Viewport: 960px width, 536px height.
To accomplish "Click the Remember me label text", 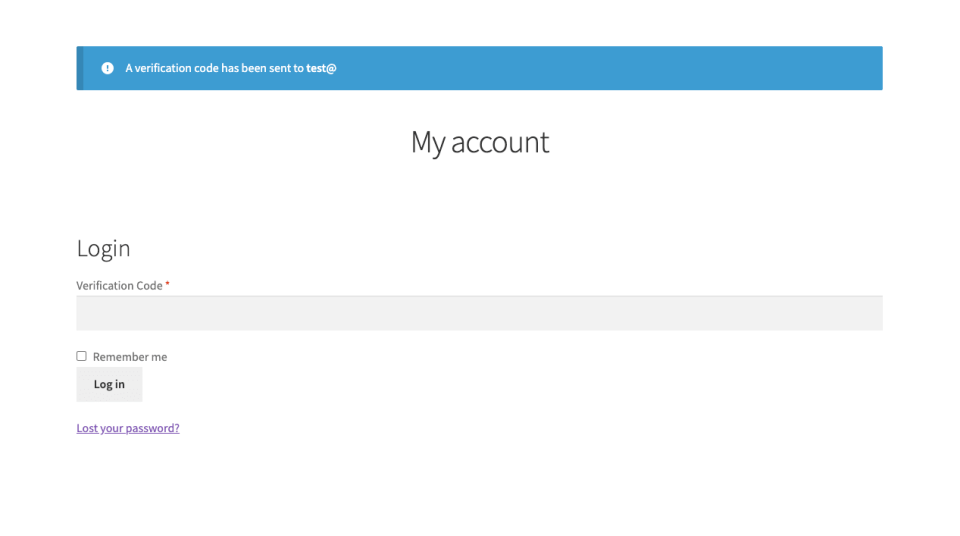I will (x=130, y=357).
